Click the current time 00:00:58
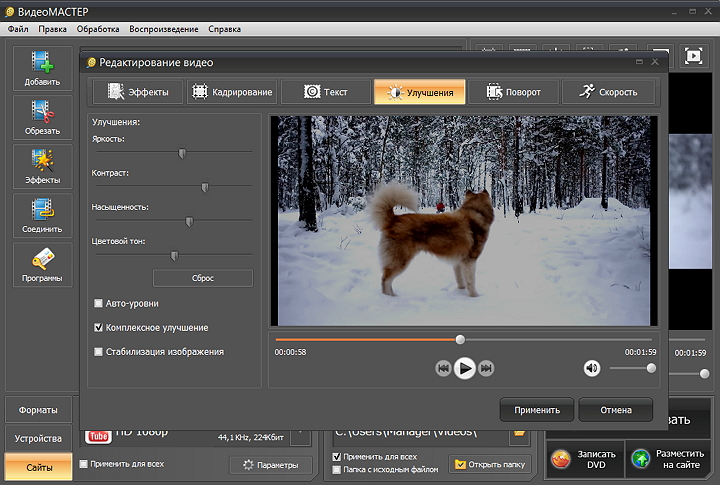 [290, 352]
